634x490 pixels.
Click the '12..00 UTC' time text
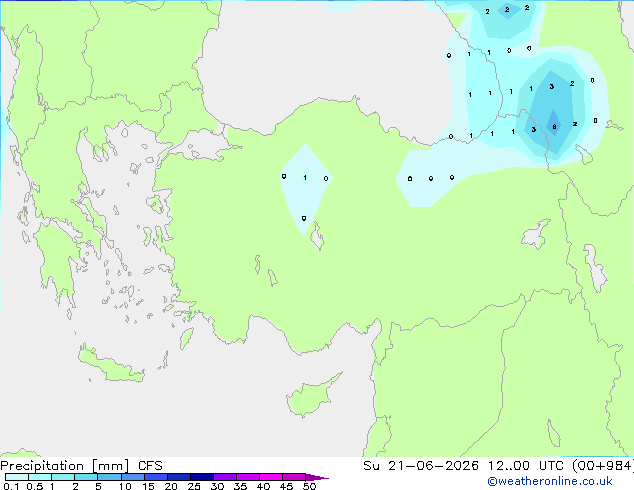[x=526, y=466]
